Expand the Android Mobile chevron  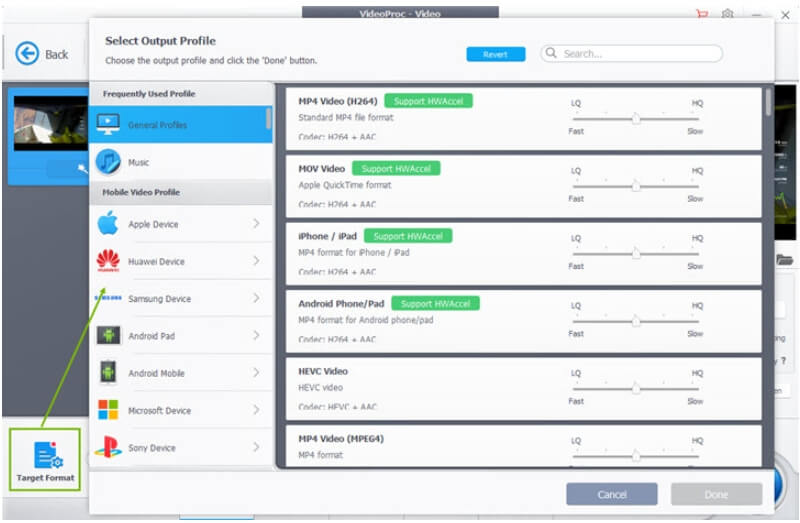point(256,372)
